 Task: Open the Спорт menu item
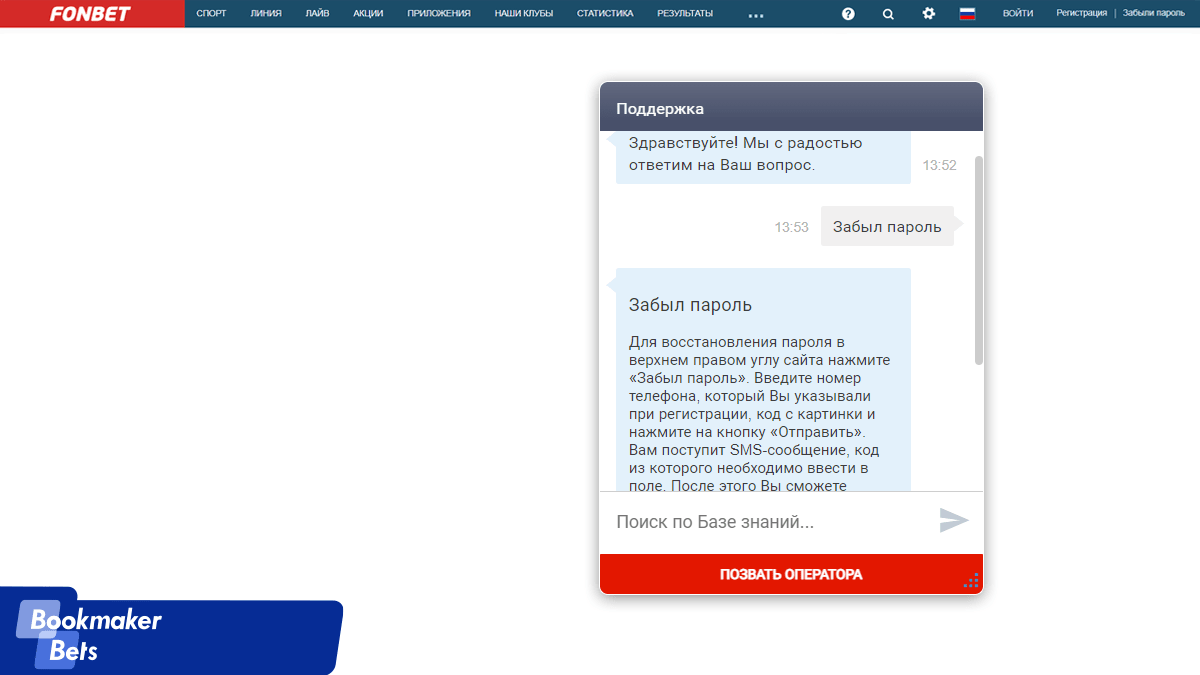211,14
